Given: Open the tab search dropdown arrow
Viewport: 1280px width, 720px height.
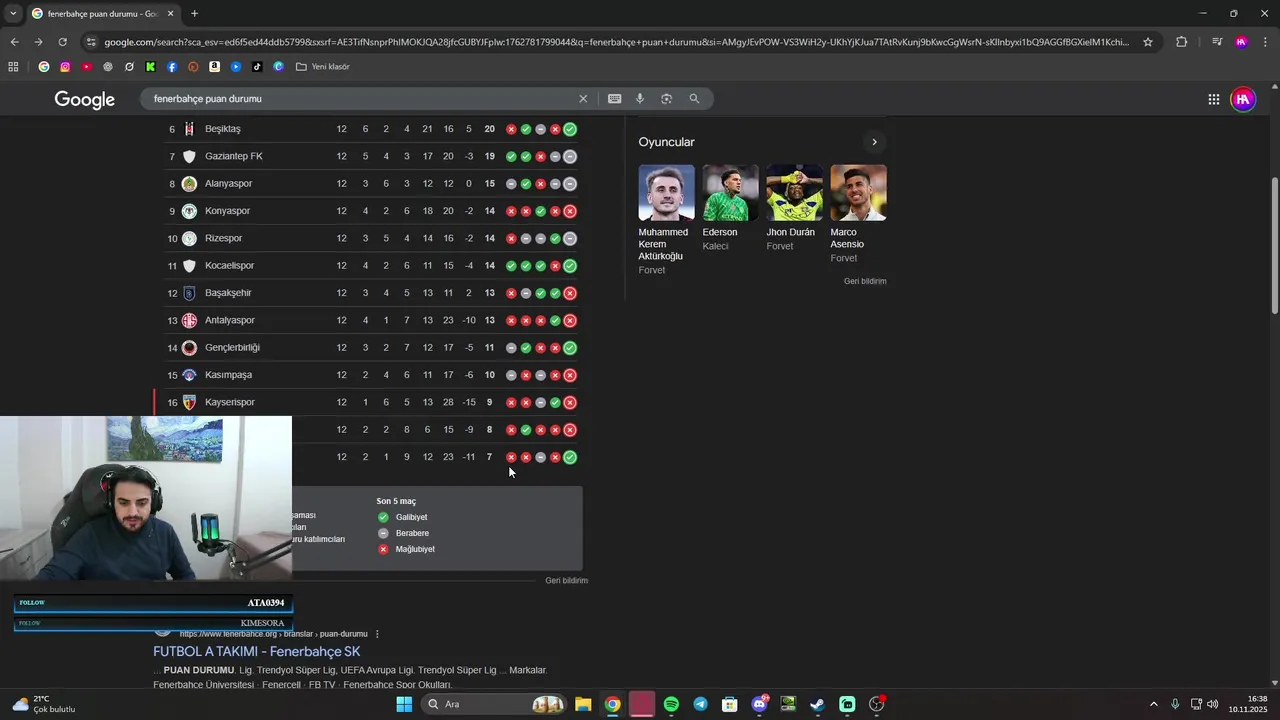Looking at the screenshot, I should [x=13, y=14].
